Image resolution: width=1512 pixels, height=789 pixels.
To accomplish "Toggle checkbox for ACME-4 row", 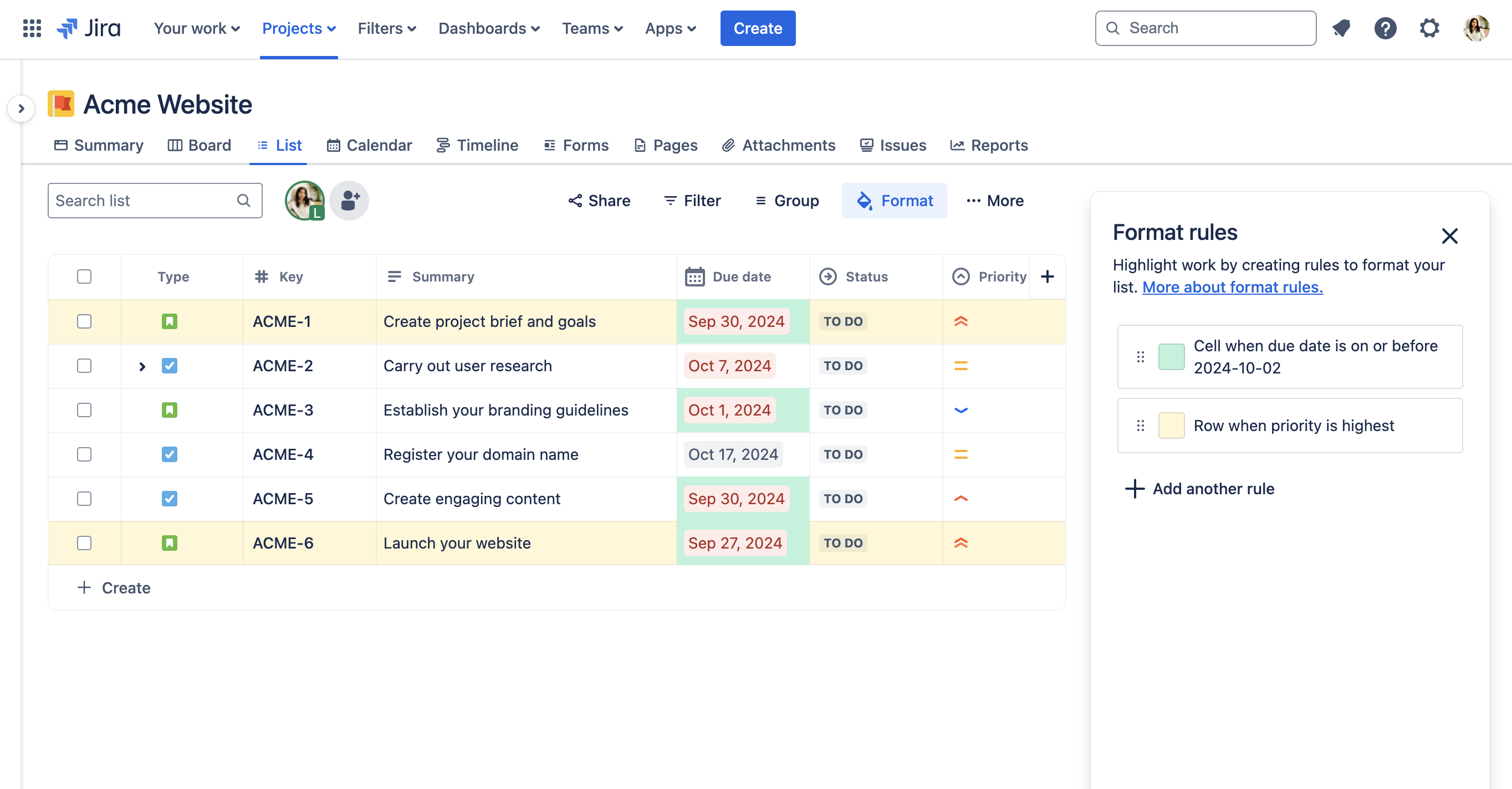I will point(84,454).
